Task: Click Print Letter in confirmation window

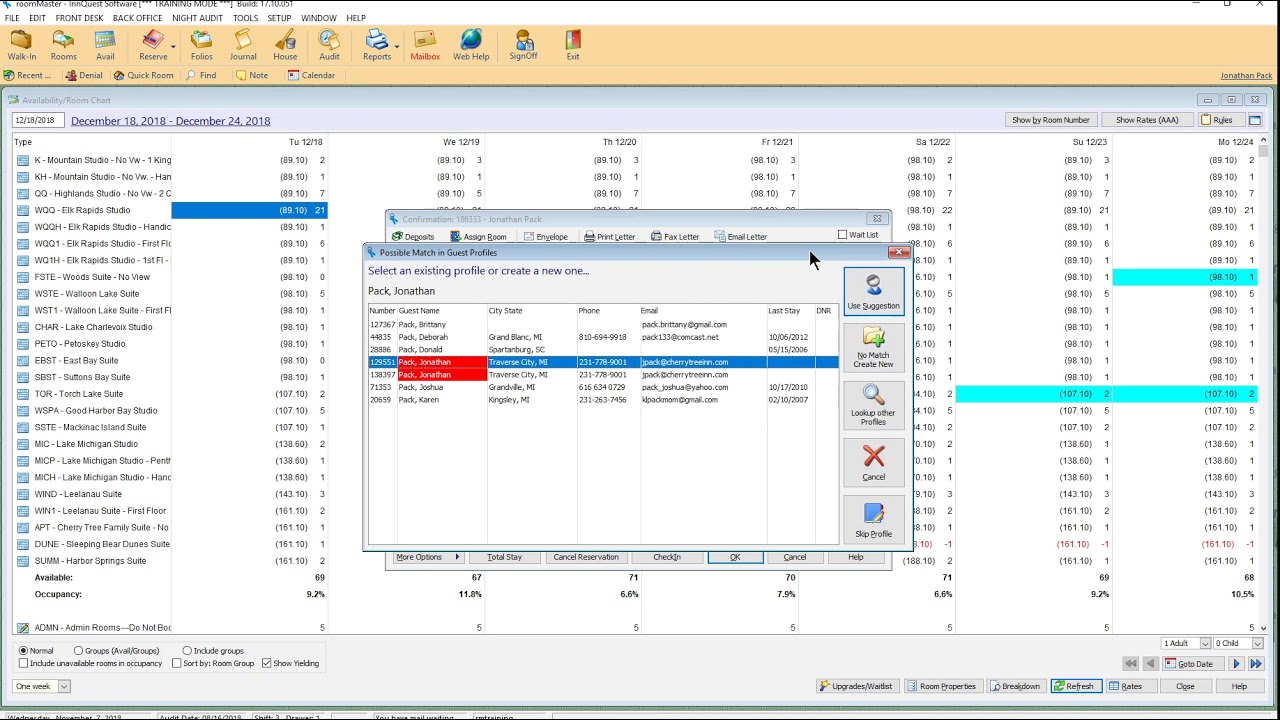Action: 609,237
